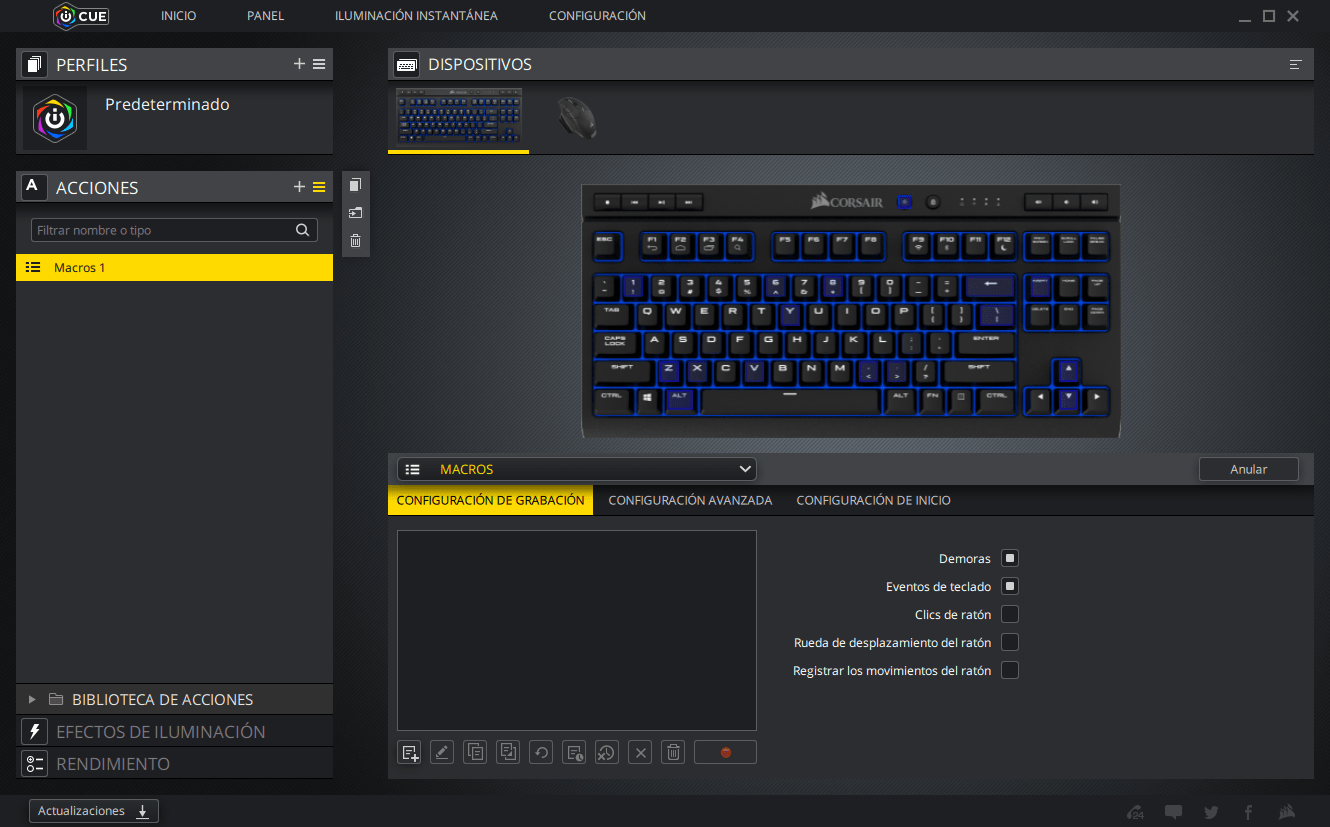Start macro recording with the red button
The width and height of the screenshot is (1330, 827).
point(725,753)
